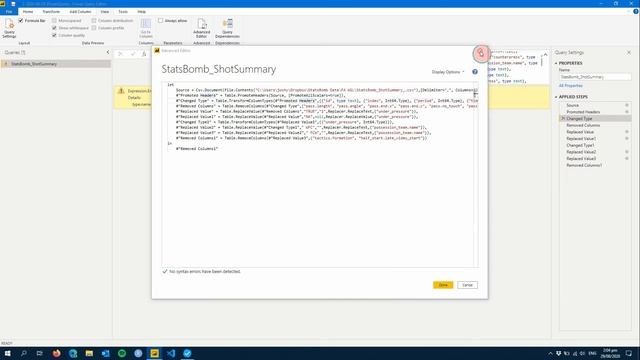Open taskbar search

pyautogui.click(x=24, y=353)
